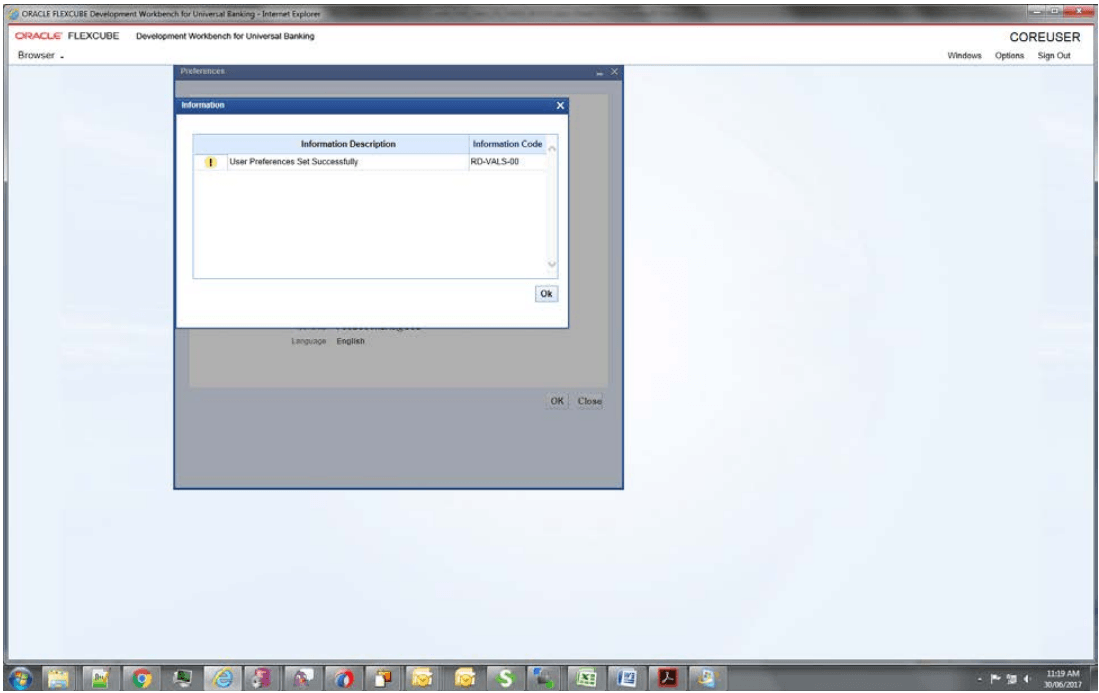The width and height of the screenshot is (1099, 693).
Task: Click OK in the Preferences window
Action: 557,401
